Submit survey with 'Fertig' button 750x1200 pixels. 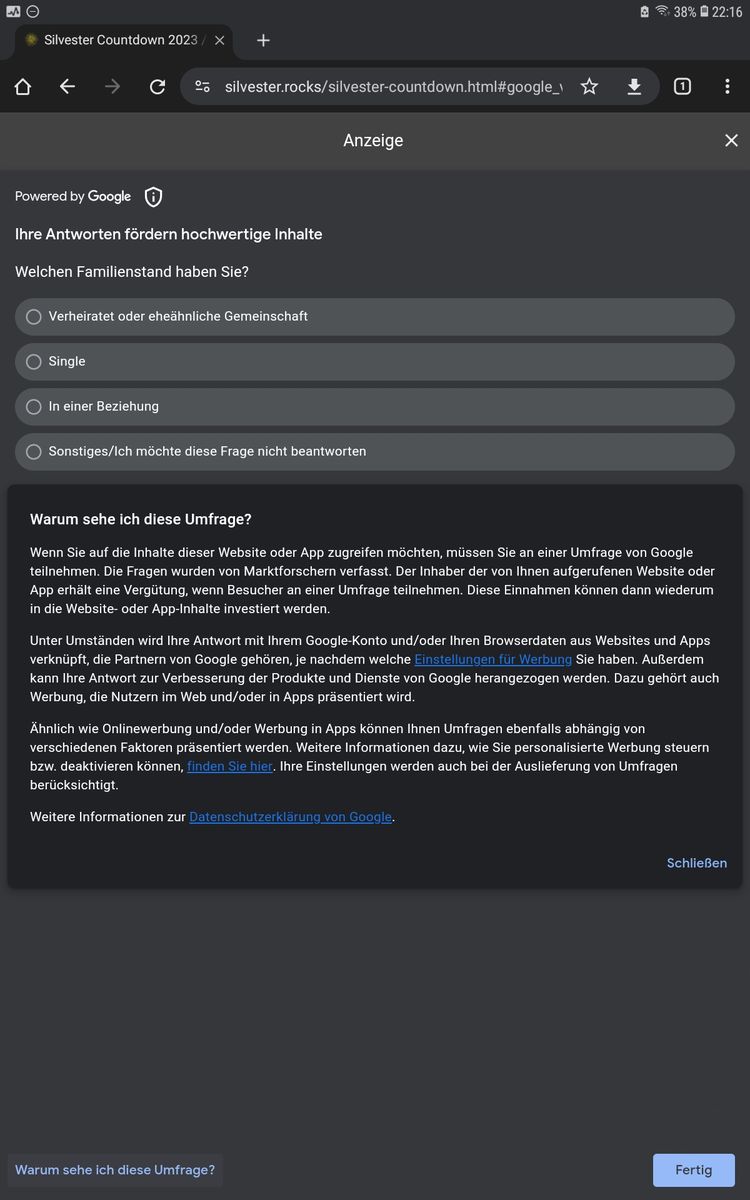[x=693, y=1170]
